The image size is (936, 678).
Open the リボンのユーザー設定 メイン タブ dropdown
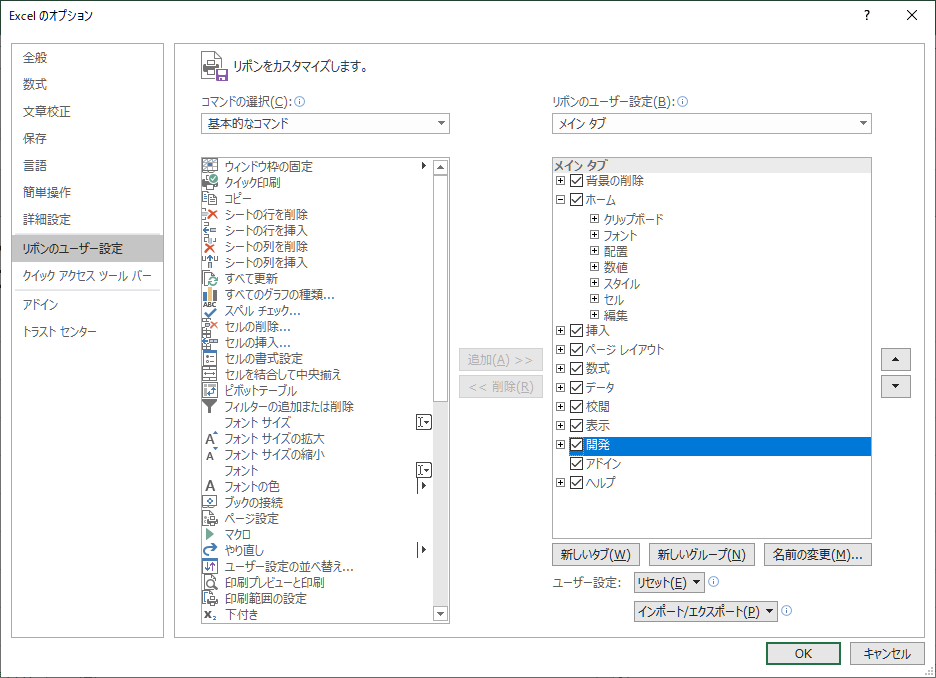tap(711, 123)
